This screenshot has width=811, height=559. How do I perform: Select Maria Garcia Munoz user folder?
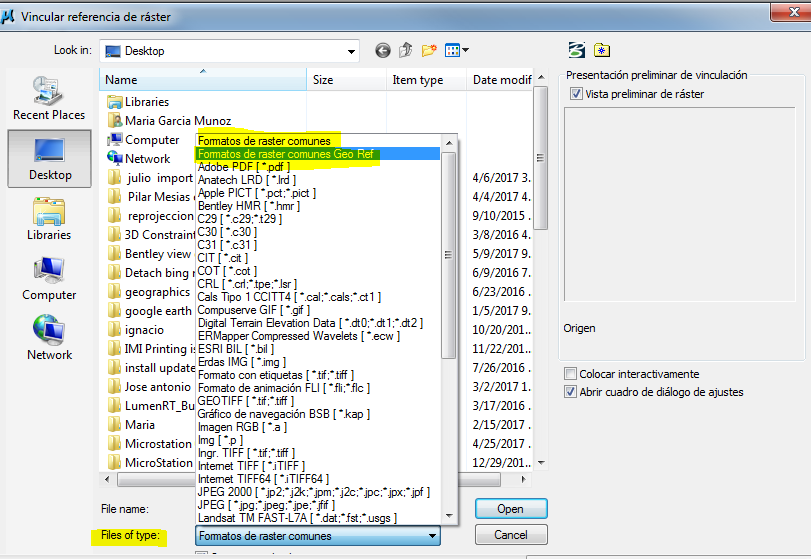click(169, 121)
